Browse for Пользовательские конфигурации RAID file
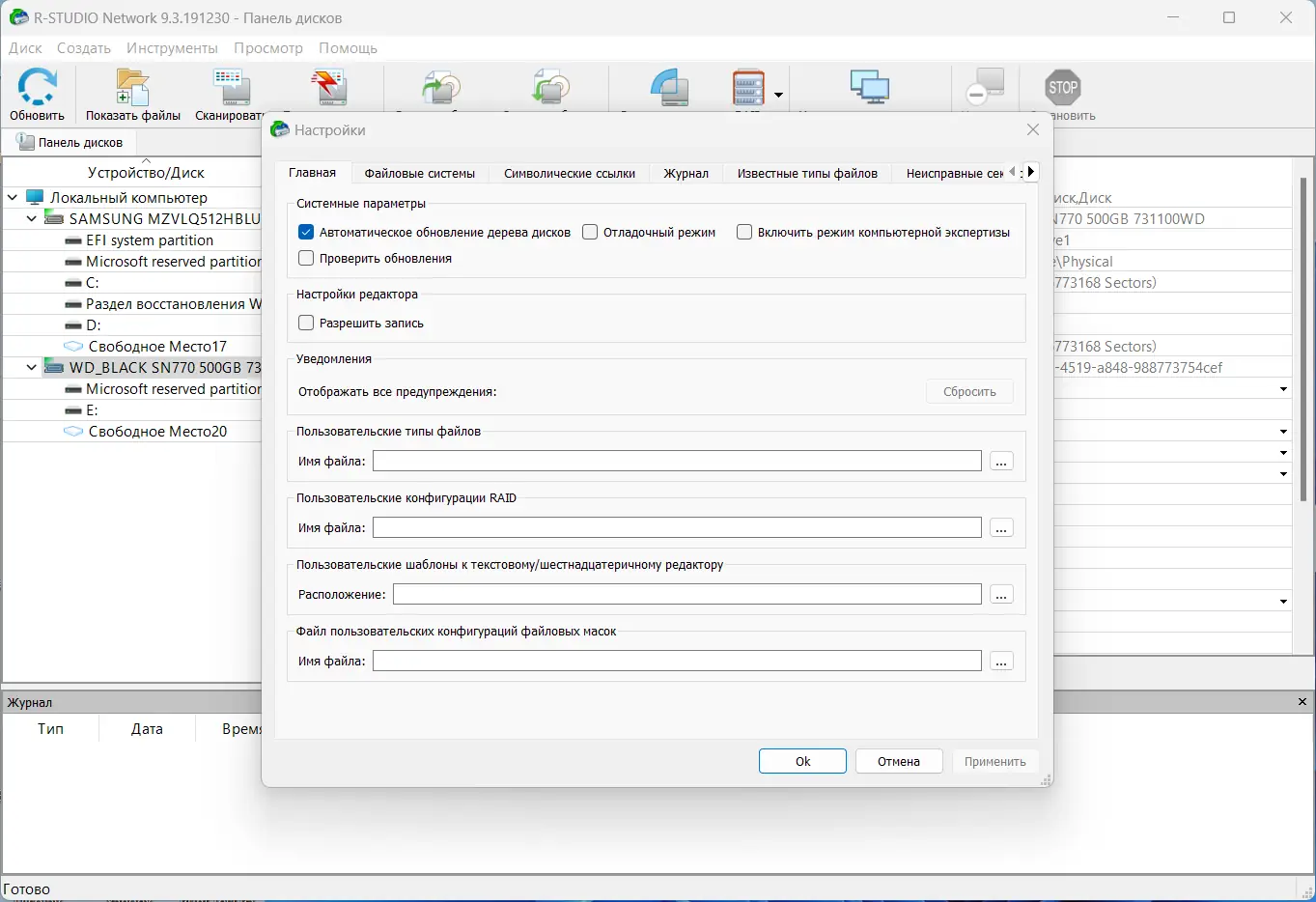This screenshot has width=1316, height=902. (x=1001, y=528)
